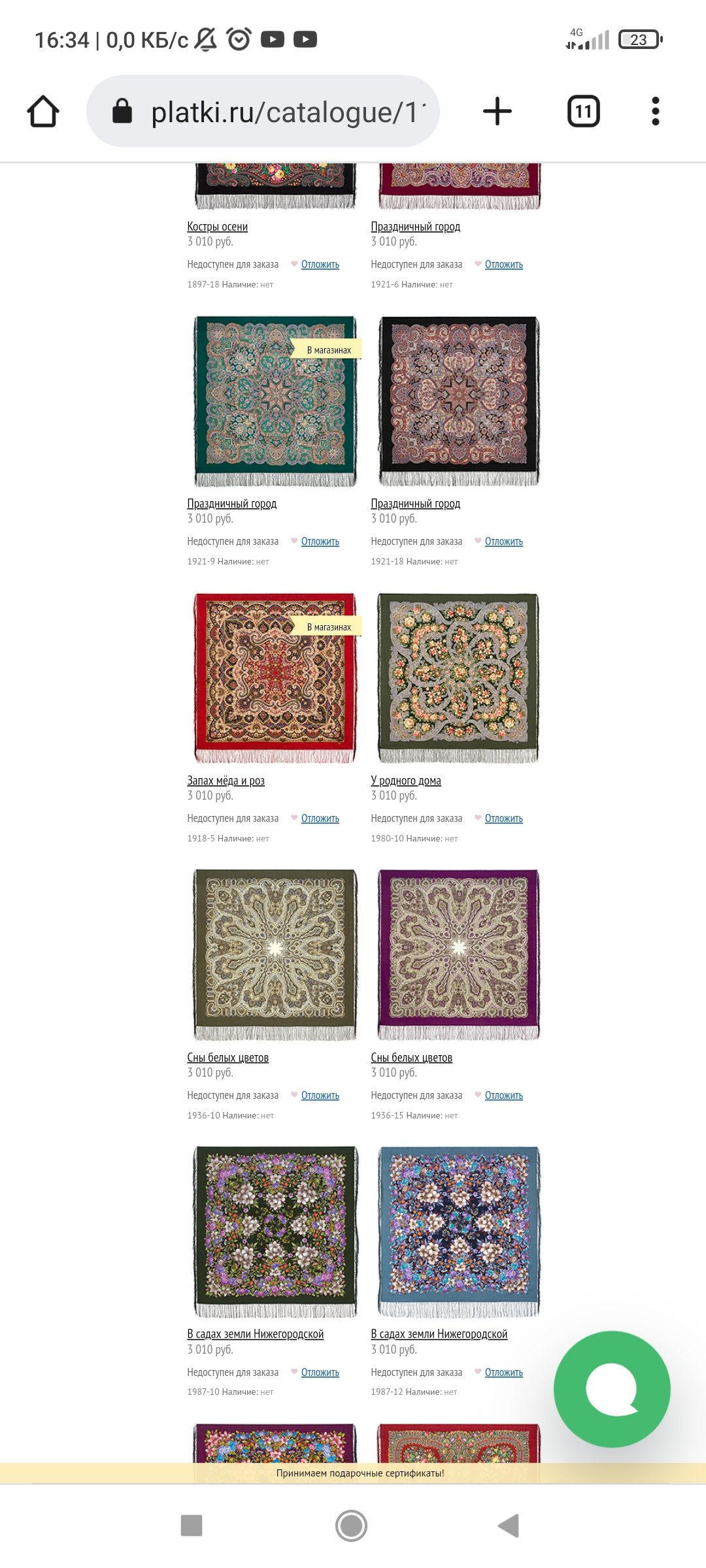706x1568 pixels.
Task: Focus the platki.ru address bar
Action: pos(263,111)
